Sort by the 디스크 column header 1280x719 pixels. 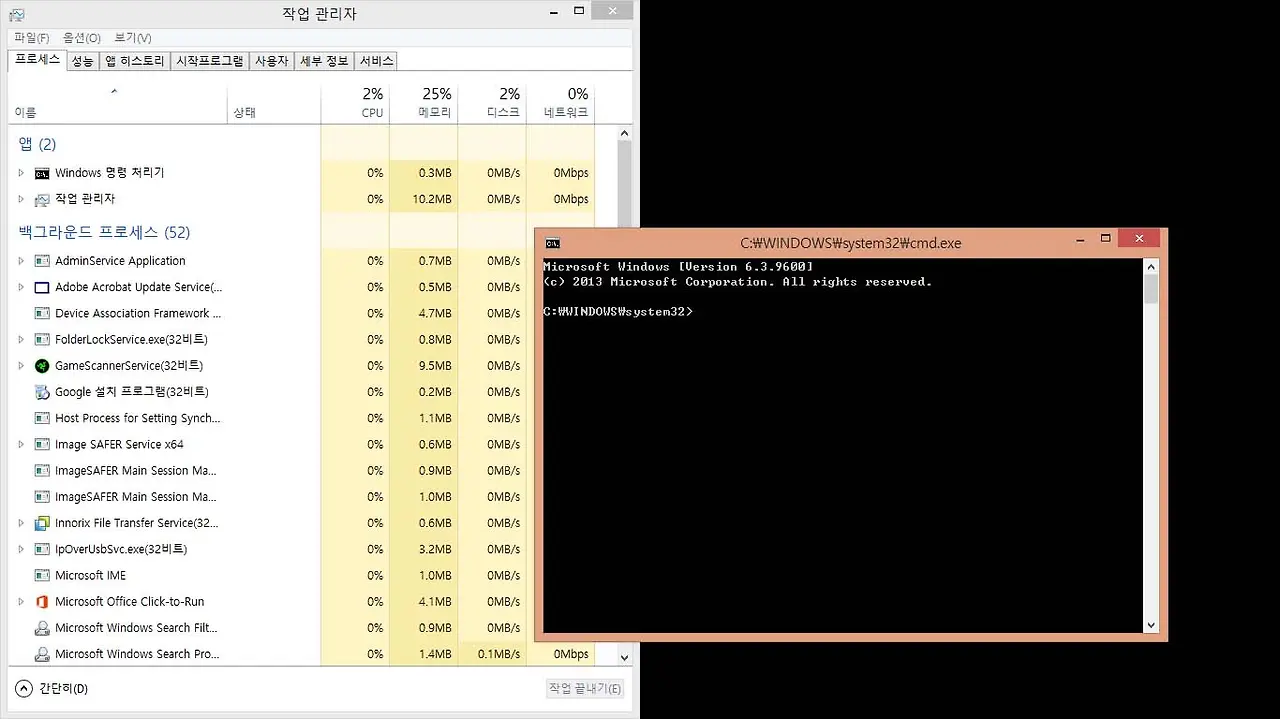(492, 103)
